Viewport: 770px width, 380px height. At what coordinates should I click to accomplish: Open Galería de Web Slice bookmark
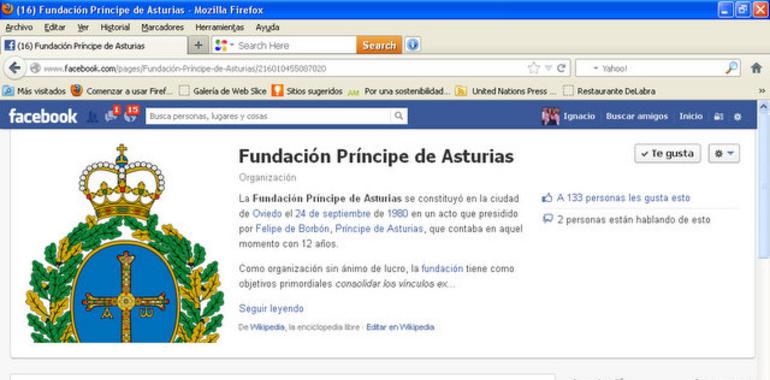(x=222, y=91)
